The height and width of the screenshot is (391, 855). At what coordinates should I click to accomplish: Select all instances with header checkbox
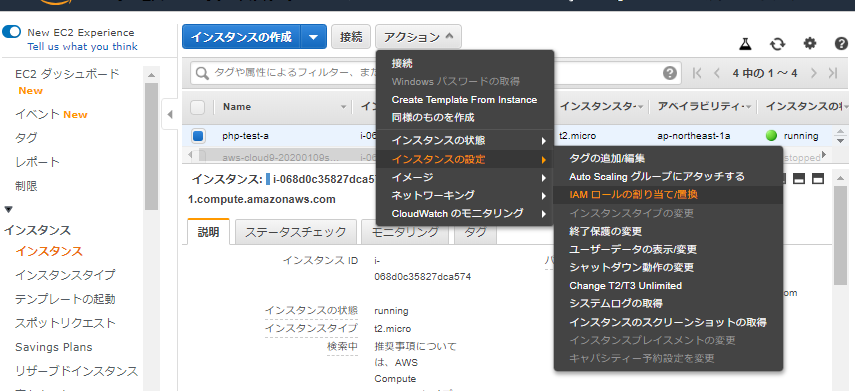tap(197, 107)
